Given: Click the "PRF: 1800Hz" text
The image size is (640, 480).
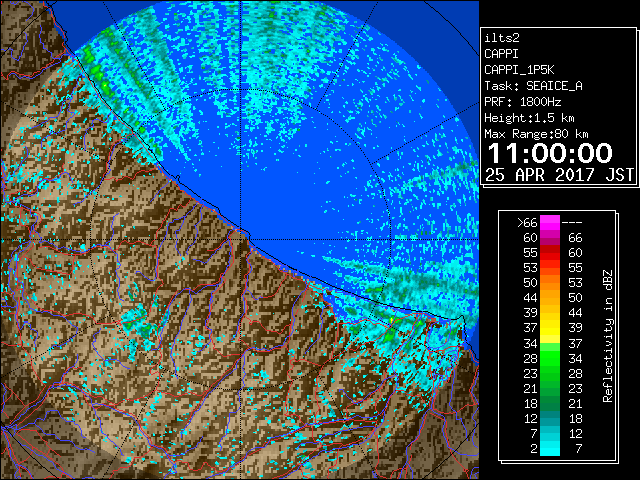Looking at the screenshot, I should coord(522,102).
